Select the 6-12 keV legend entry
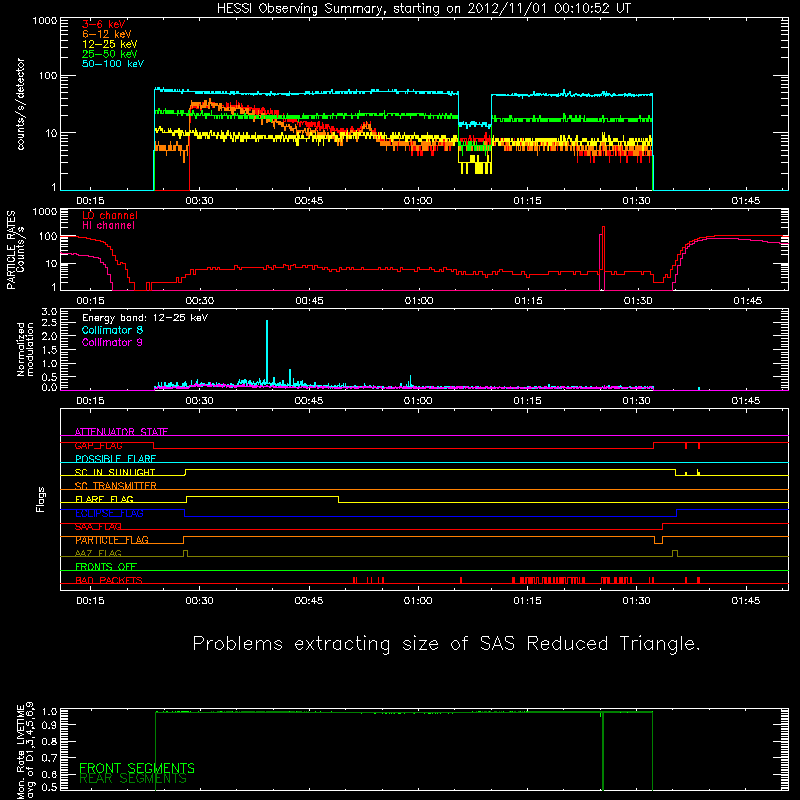Viewport: 800px width, 800px height. click(x=107, y=34)
